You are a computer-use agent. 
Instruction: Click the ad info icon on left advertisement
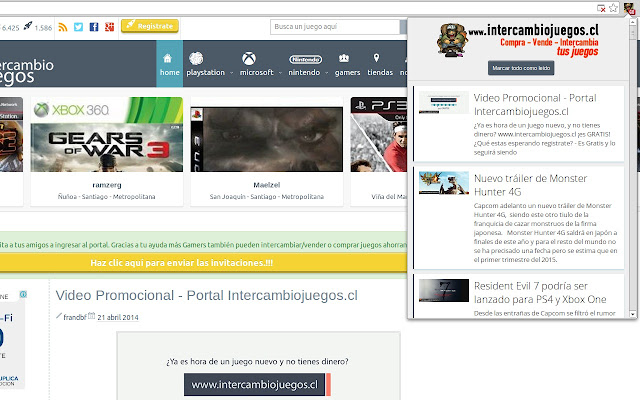click(23, 294)
